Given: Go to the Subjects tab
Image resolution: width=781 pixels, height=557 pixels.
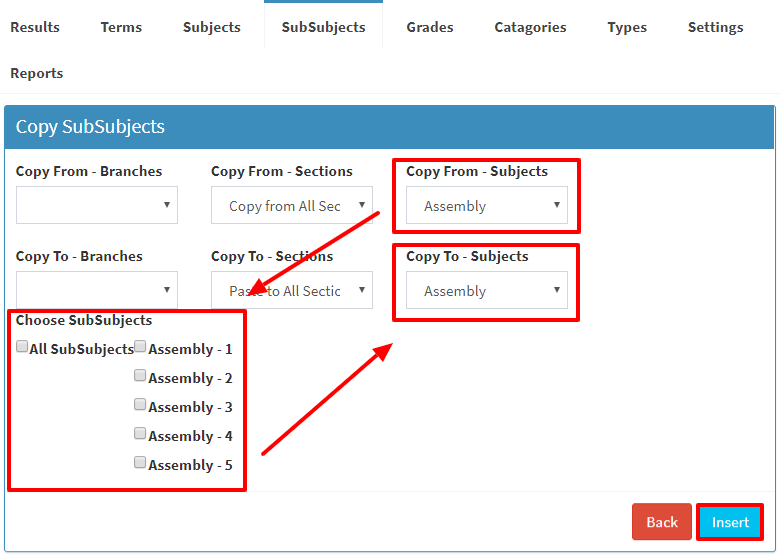Looking at the screenshot, I should tap(212, 27).
